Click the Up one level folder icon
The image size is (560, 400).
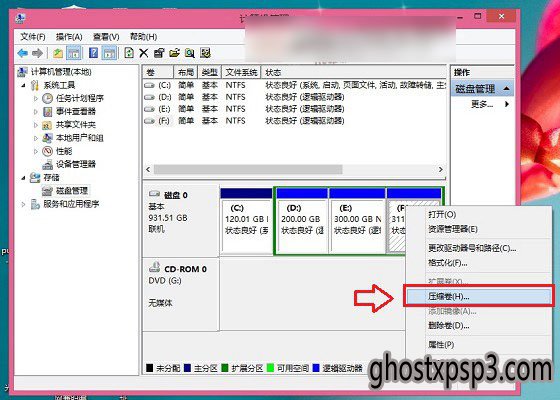58,53
